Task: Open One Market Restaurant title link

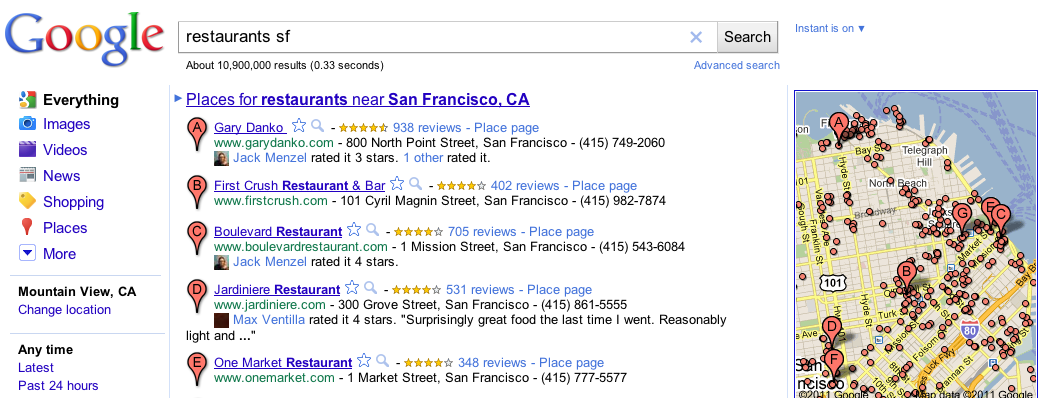Action: point(283,362)
